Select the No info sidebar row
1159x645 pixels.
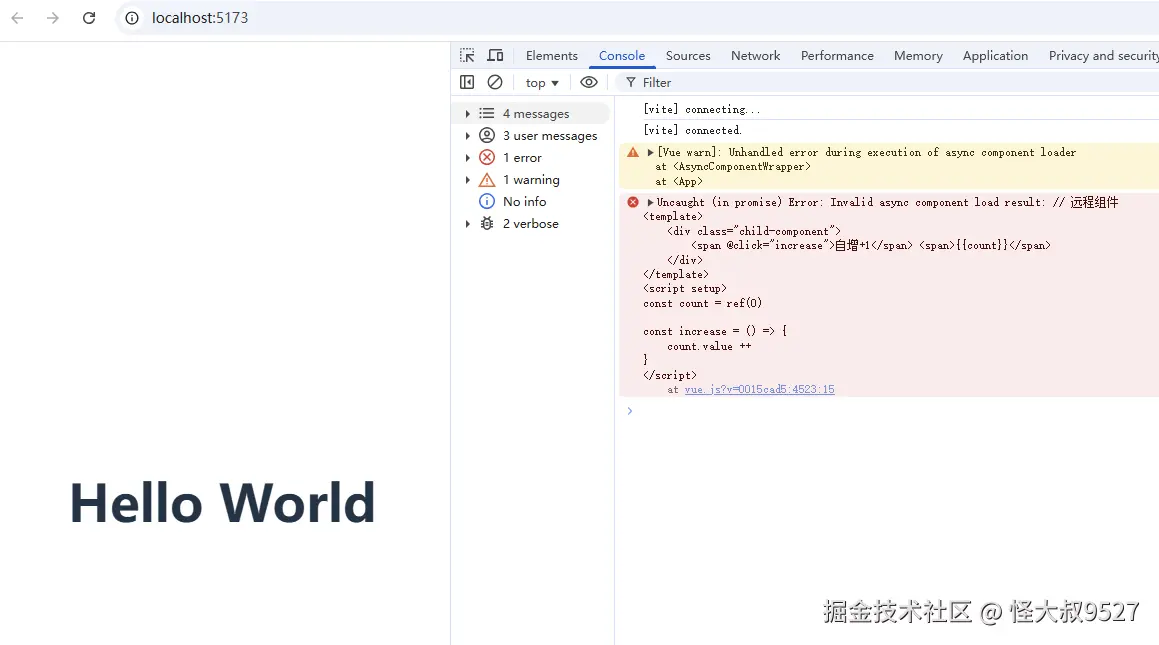coord(531,202)
